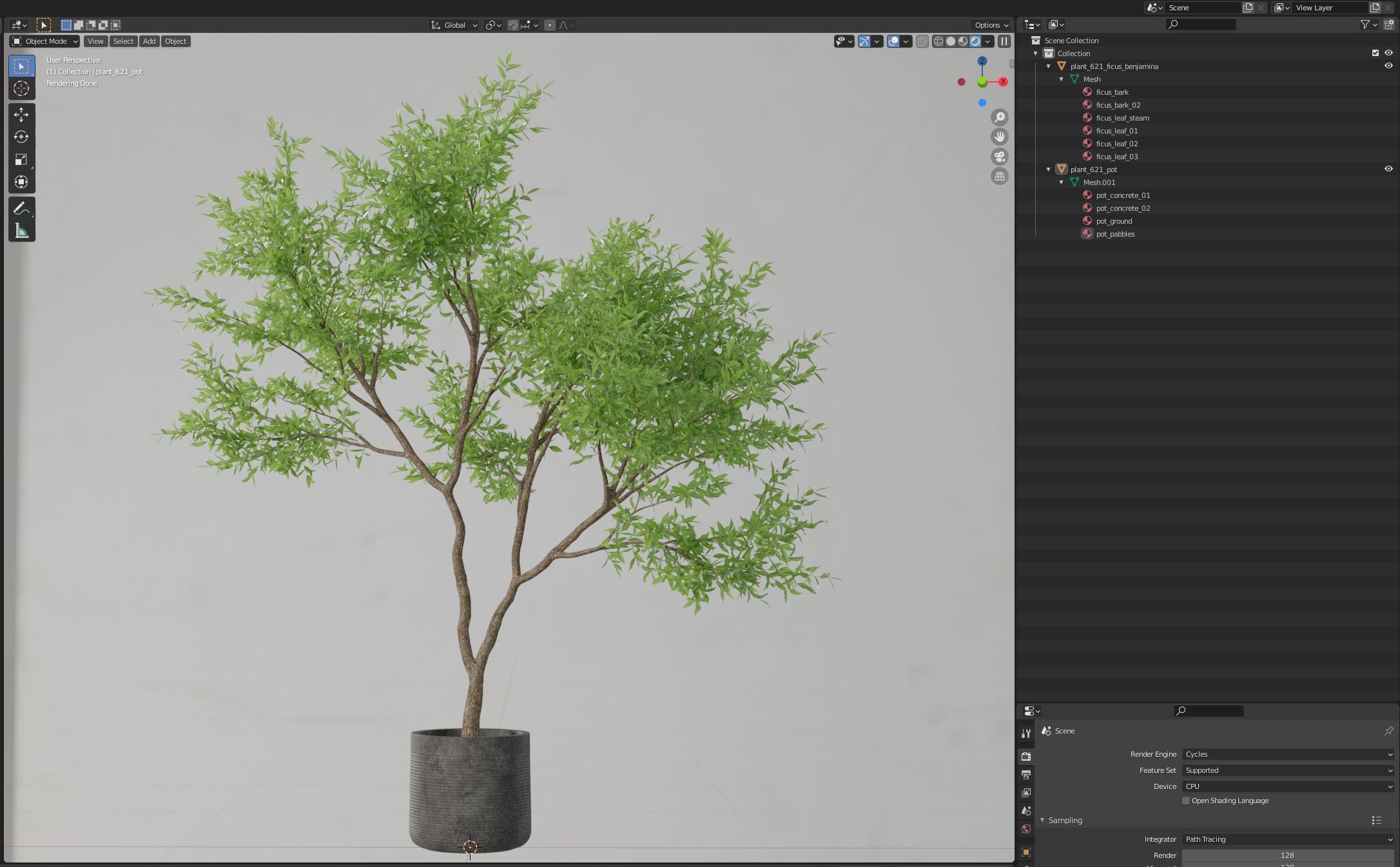Enable Open Shading Language checkbox

1185,801
